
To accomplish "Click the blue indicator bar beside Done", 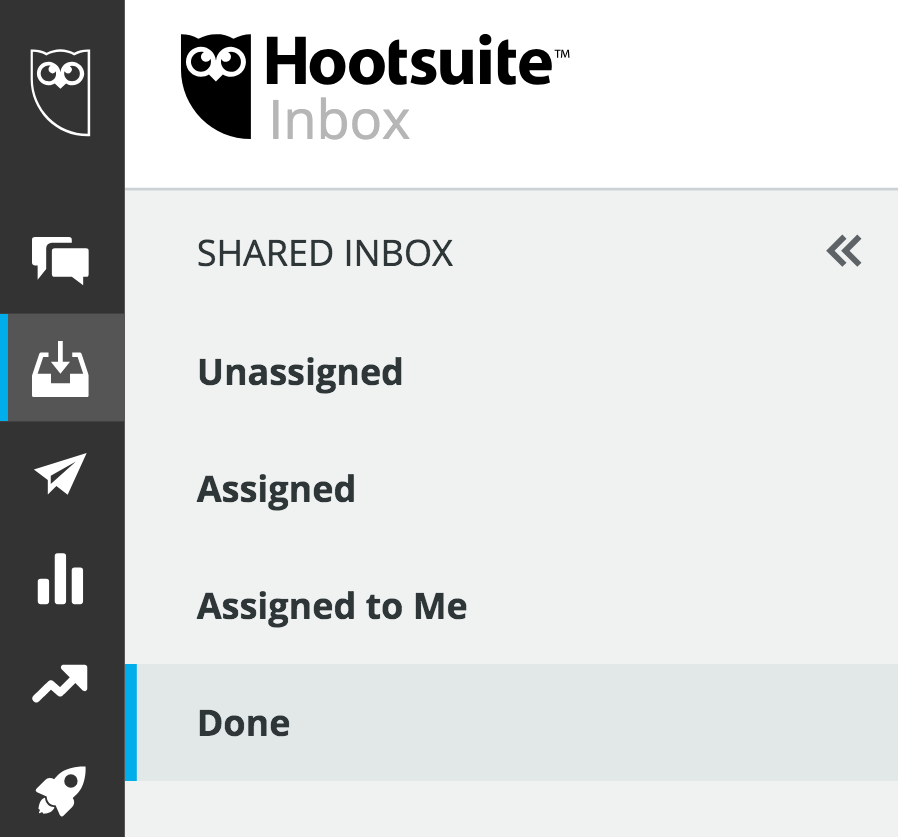I will click(x=131, y=722).
